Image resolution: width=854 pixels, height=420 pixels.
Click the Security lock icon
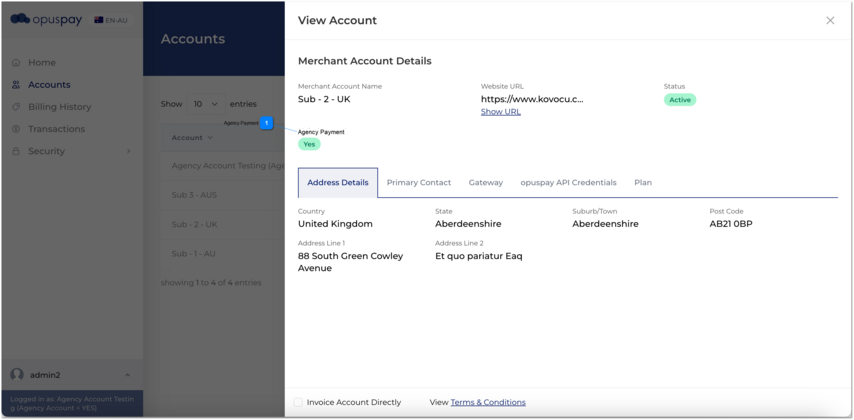16,151
